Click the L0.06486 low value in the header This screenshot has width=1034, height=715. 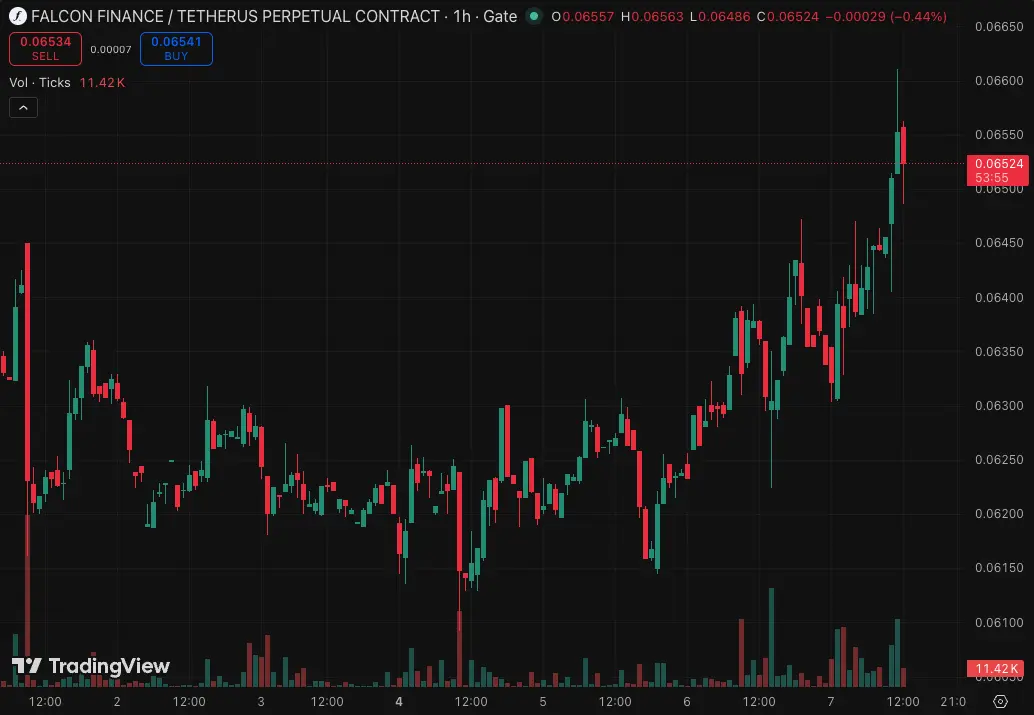click(720, 16)
